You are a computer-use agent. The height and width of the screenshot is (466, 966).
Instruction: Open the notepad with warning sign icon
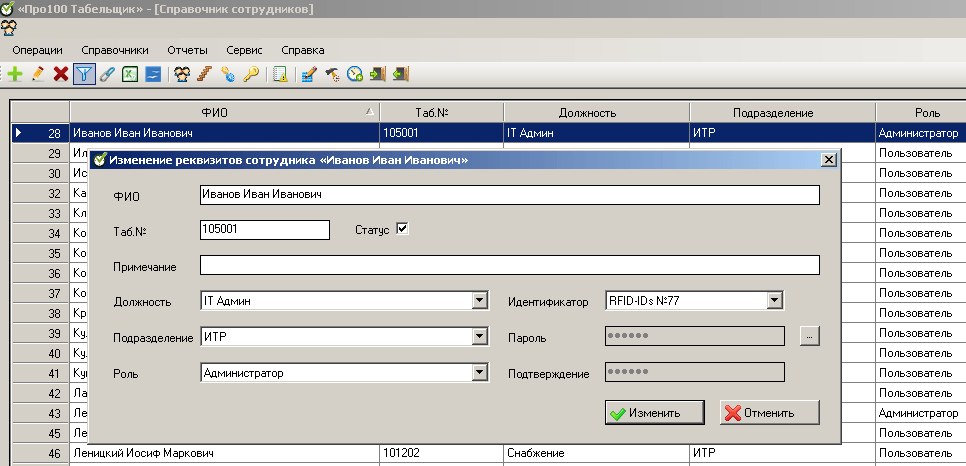280,75
